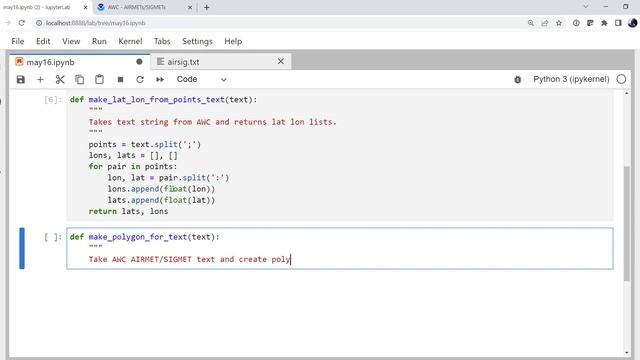
Task: Click the docstring 'Takes text string from AWC' line
Action: coord(212,122)
